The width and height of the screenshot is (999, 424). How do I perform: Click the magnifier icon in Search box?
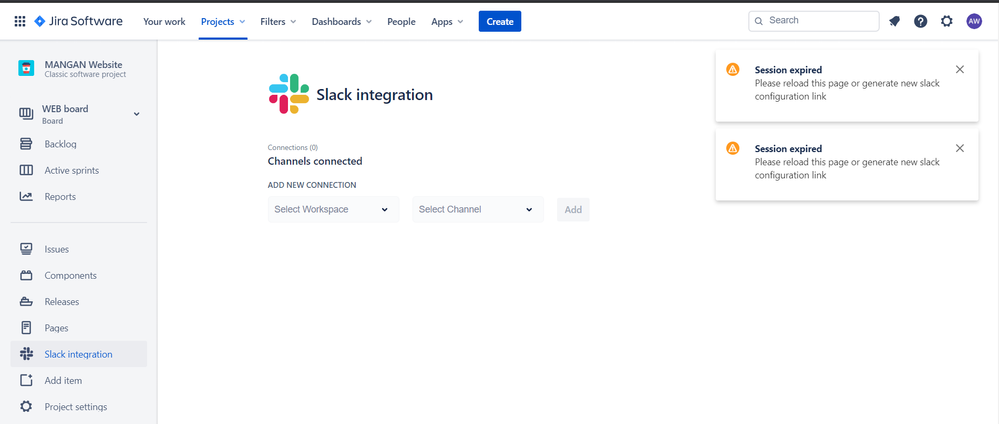point(759,21)
